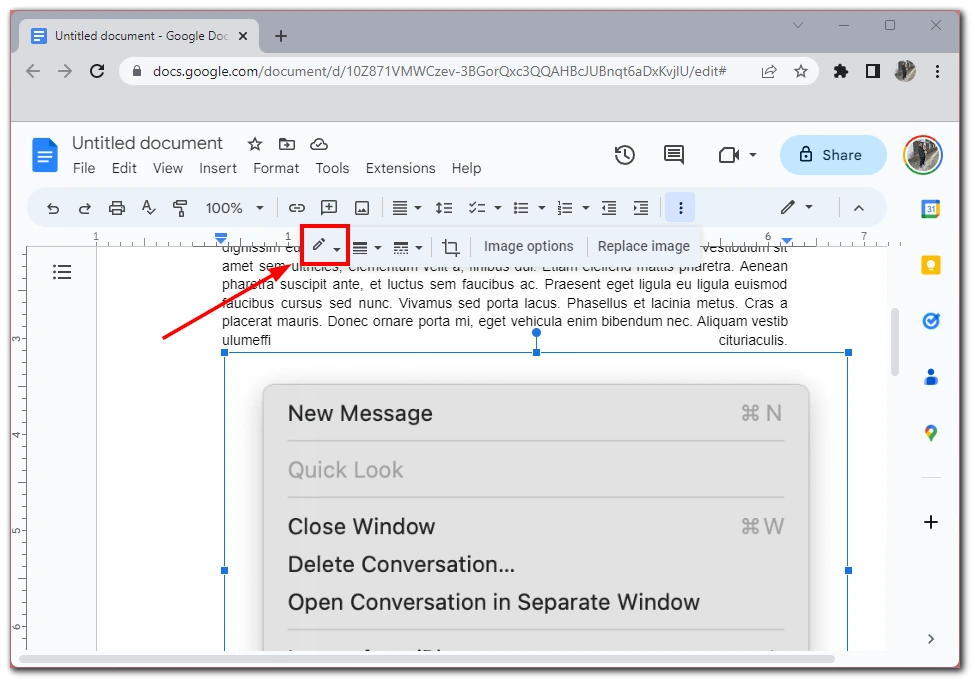
Task: Hide the menus with collapse arrow
Action: coord(858,208)
